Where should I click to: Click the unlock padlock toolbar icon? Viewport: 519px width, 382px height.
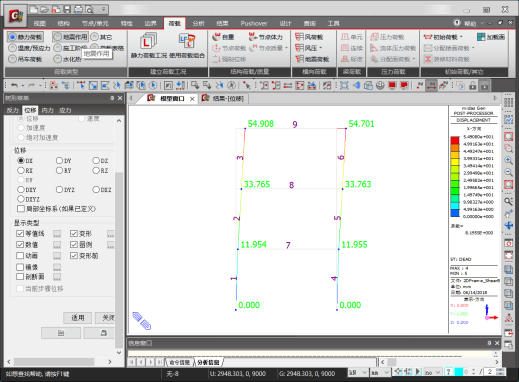pyautogui.click(x=473, y=86)
